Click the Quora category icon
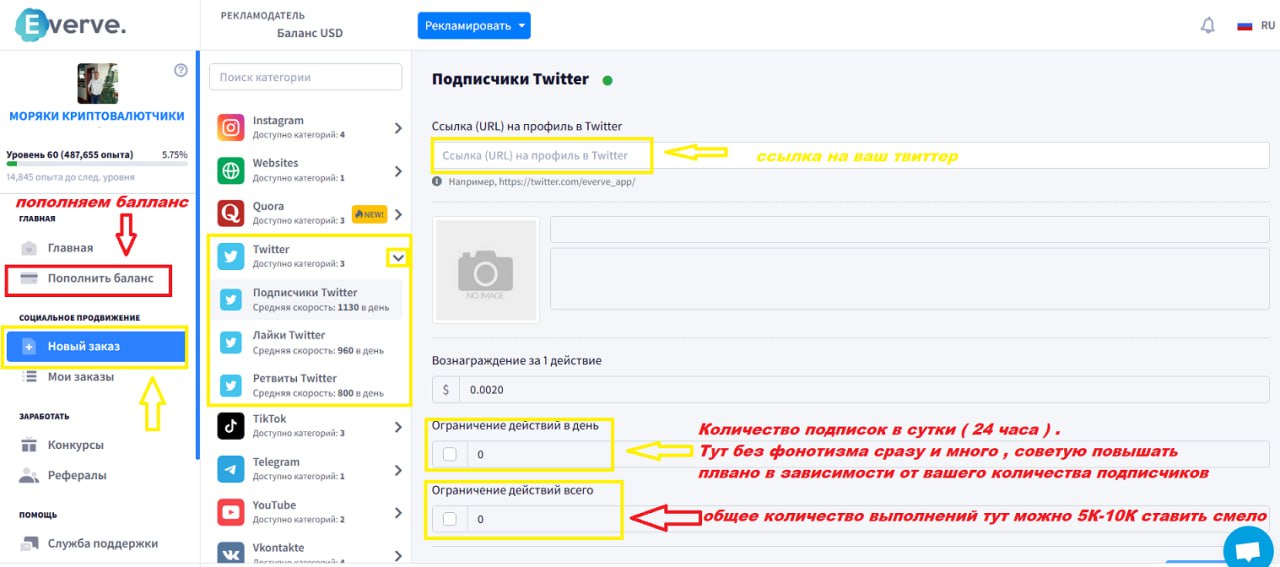This screenshot has height=567, width=1280. click(231, 213)
